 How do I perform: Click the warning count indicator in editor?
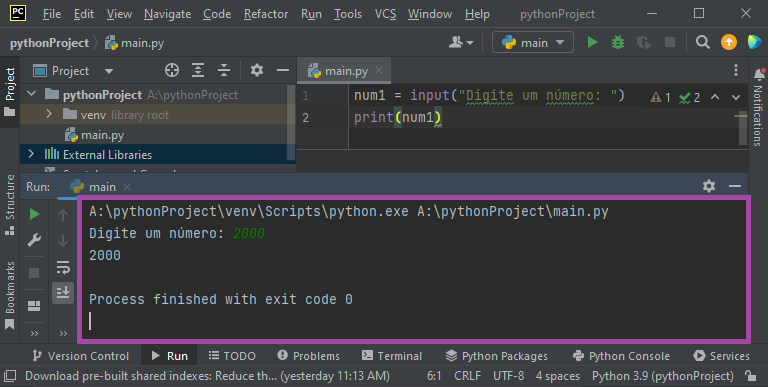tap(660, 97)
